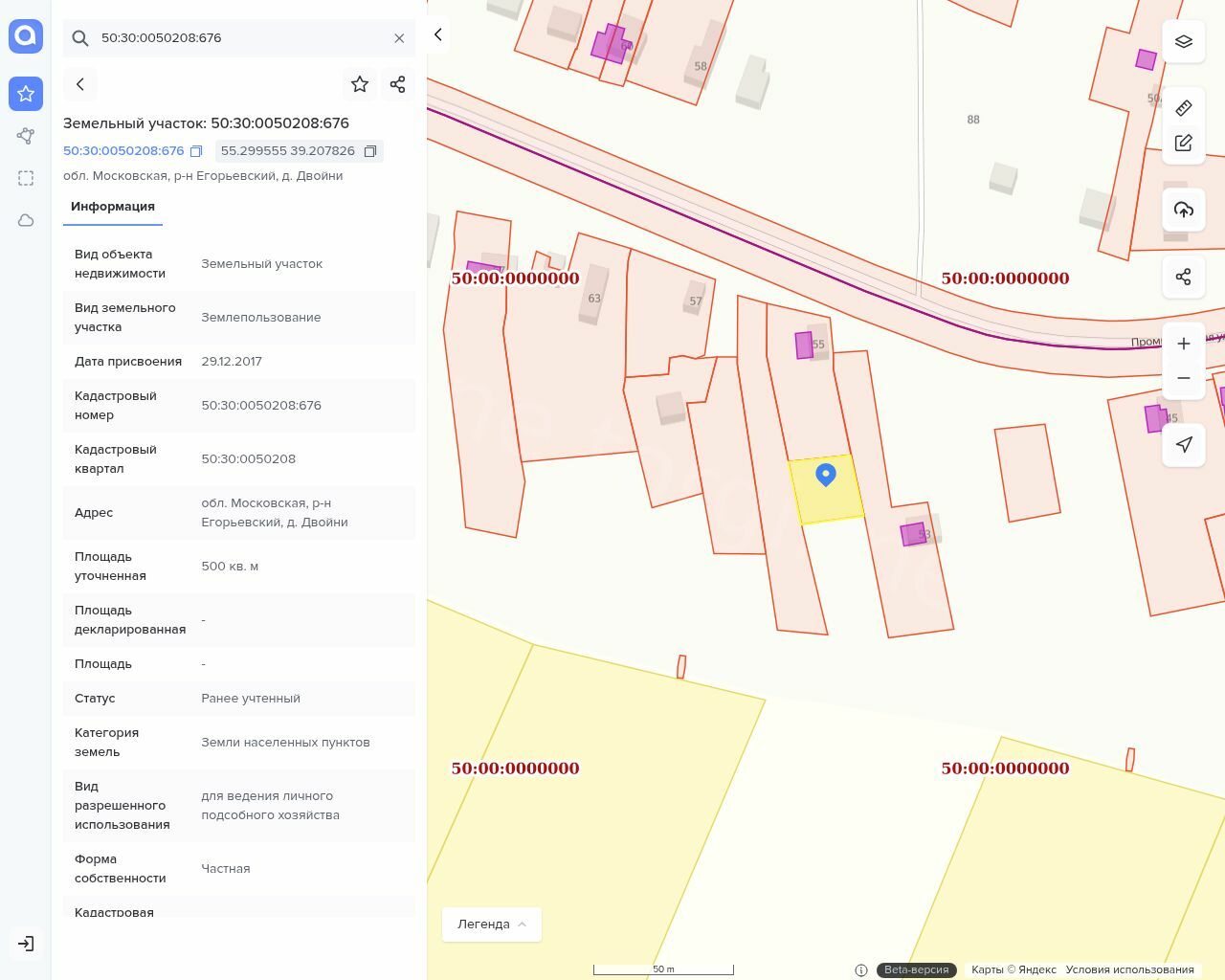The height and width of the screenshot is (980, 1225).
Task: Click the favorites star in left sidebar
Action: coord(26,94)
